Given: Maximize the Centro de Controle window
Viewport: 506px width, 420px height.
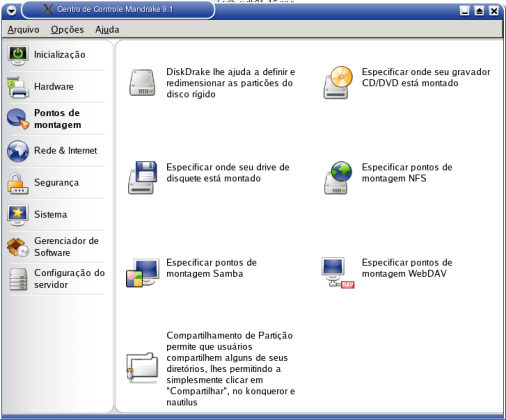Looking at the screenshot, I should click(479, 11).
